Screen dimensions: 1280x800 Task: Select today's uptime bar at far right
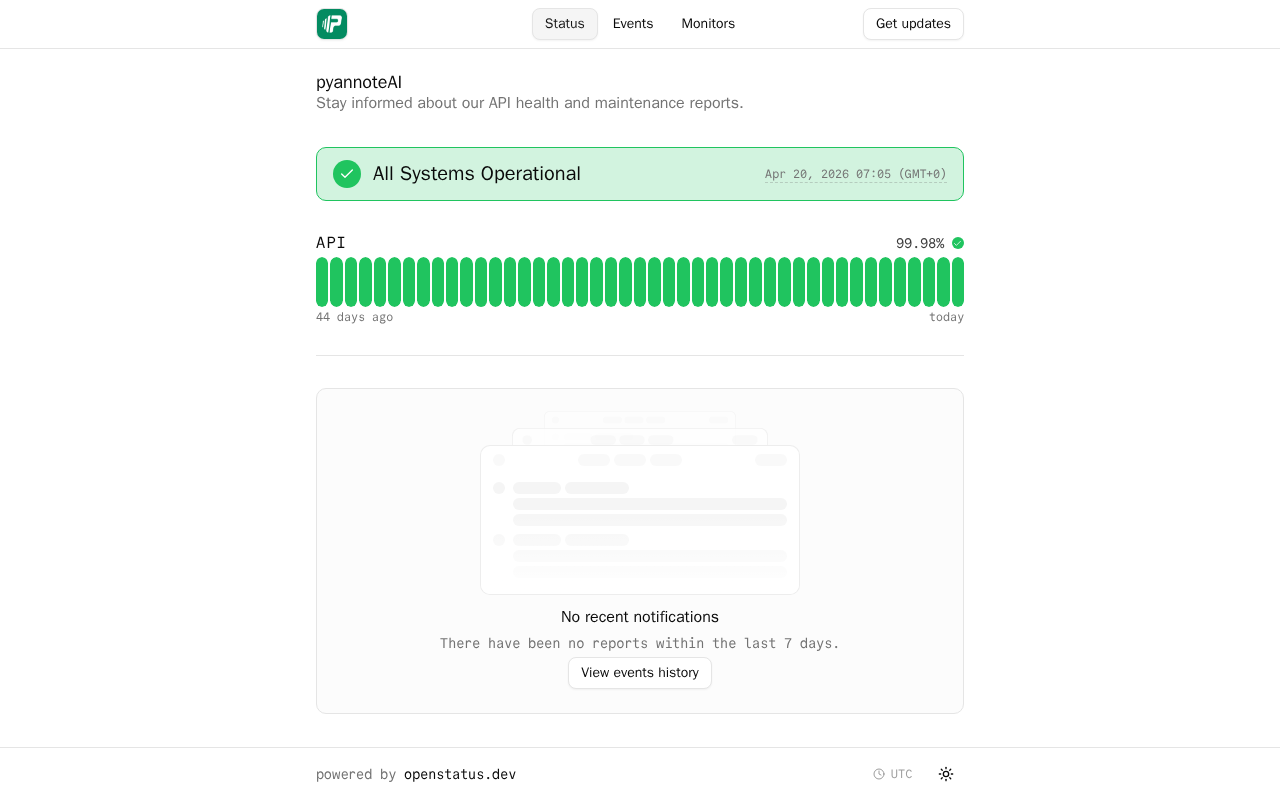click(958, 282)
